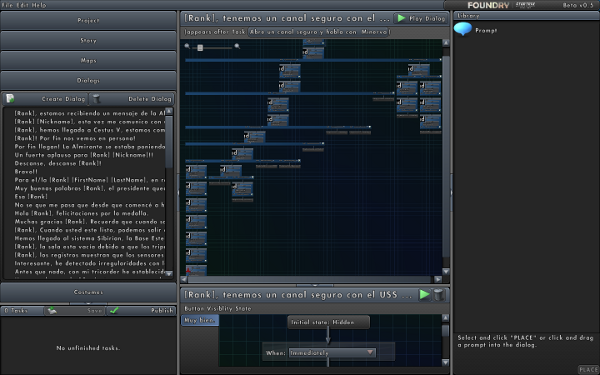The image size is (600, 375).
Task: Click the Delete Dialog trash can icon
Action: point(96,99)
